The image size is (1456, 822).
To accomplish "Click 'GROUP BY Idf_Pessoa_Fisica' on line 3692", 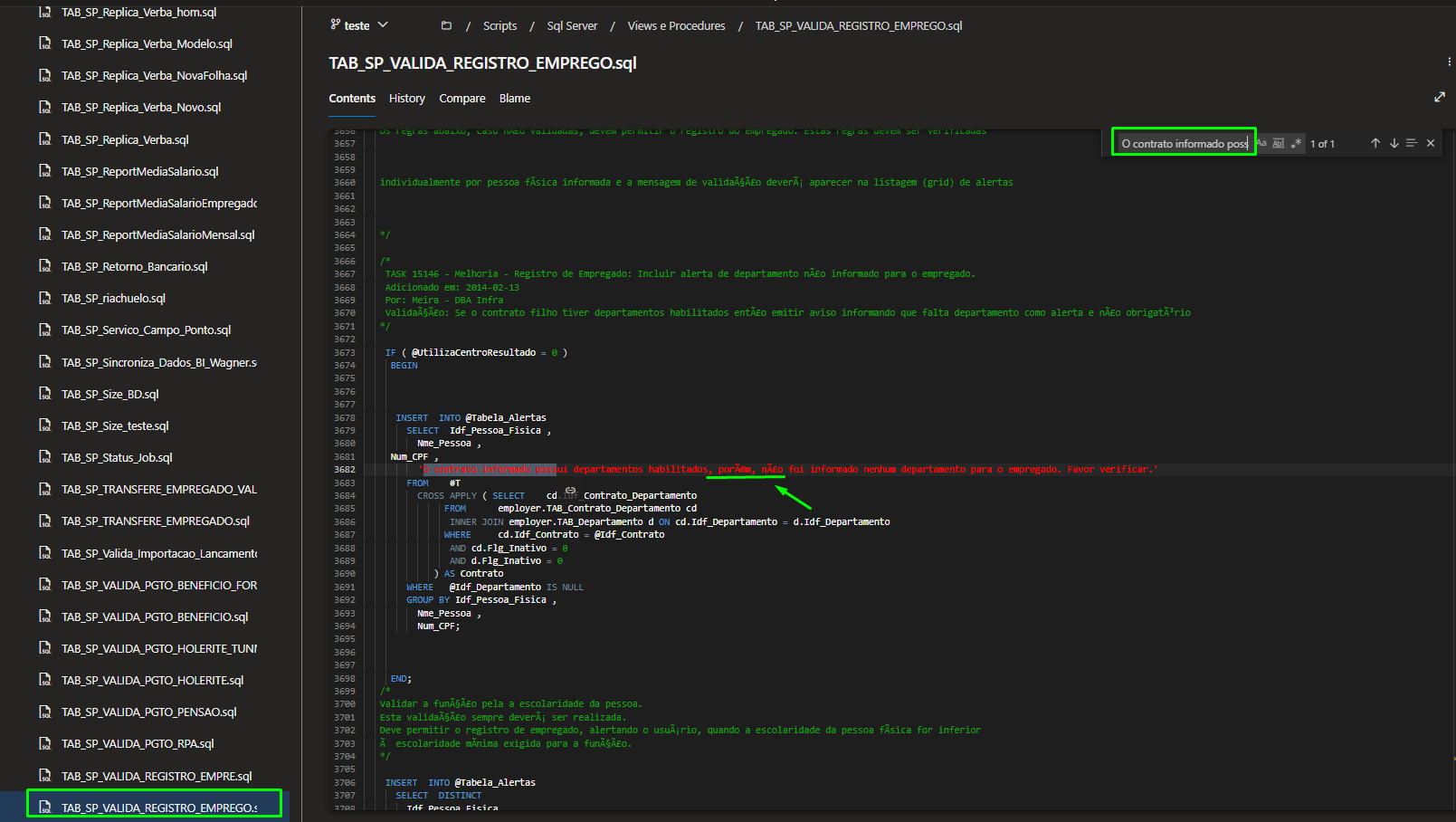I will coord(476,599).
